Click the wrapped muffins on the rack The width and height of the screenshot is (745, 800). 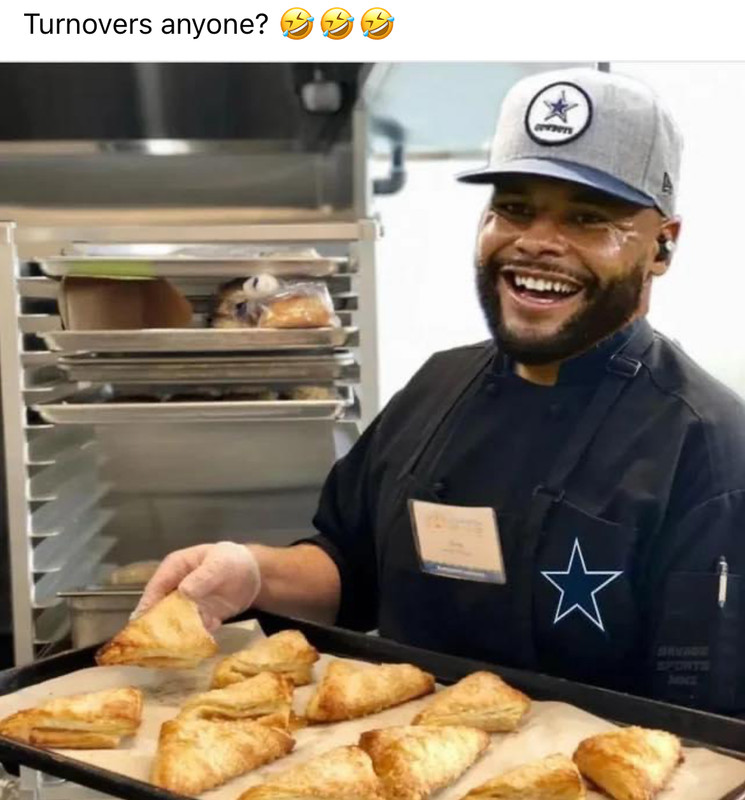point(276,302)
